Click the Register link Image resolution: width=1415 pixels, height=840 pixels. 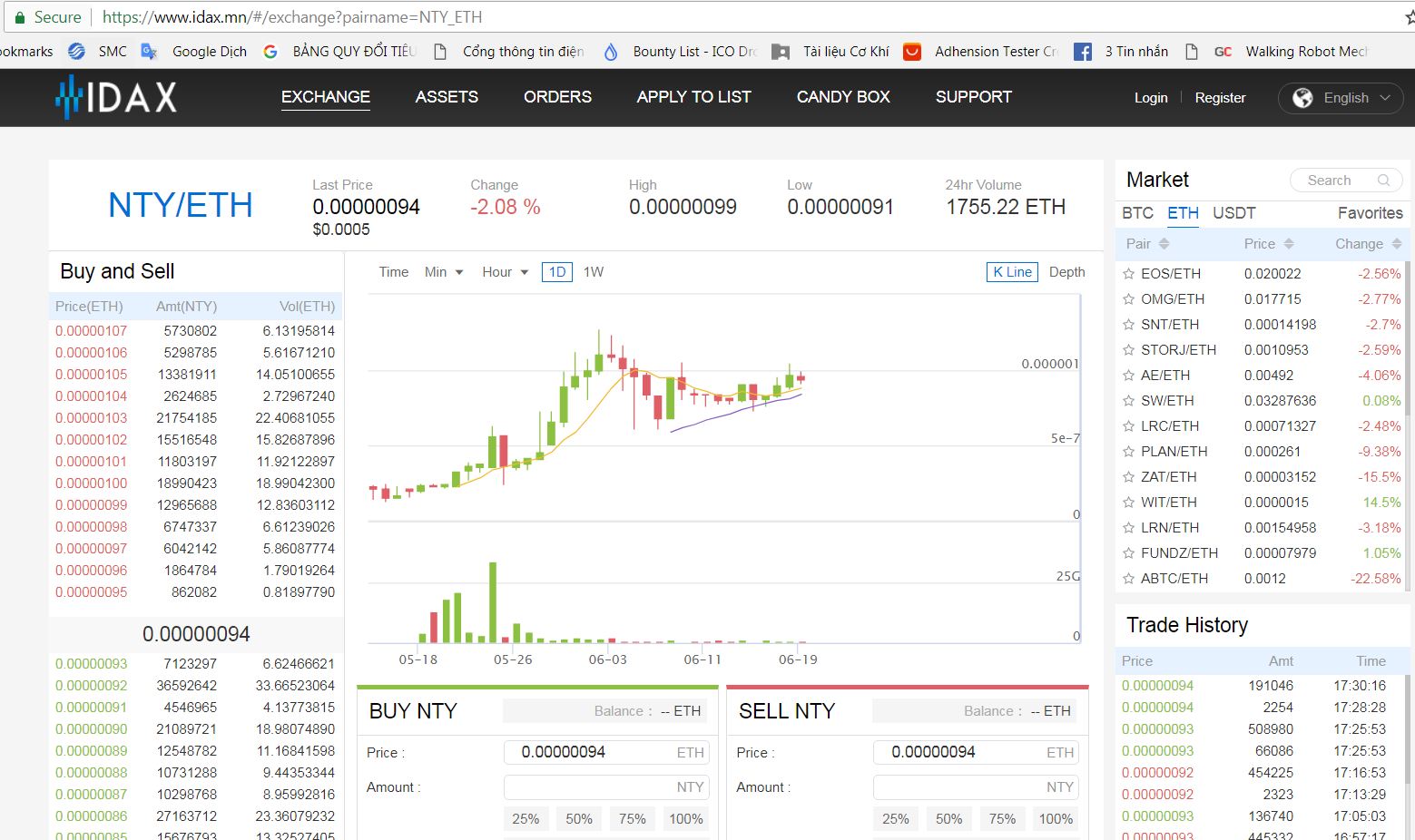[1220, 98]
